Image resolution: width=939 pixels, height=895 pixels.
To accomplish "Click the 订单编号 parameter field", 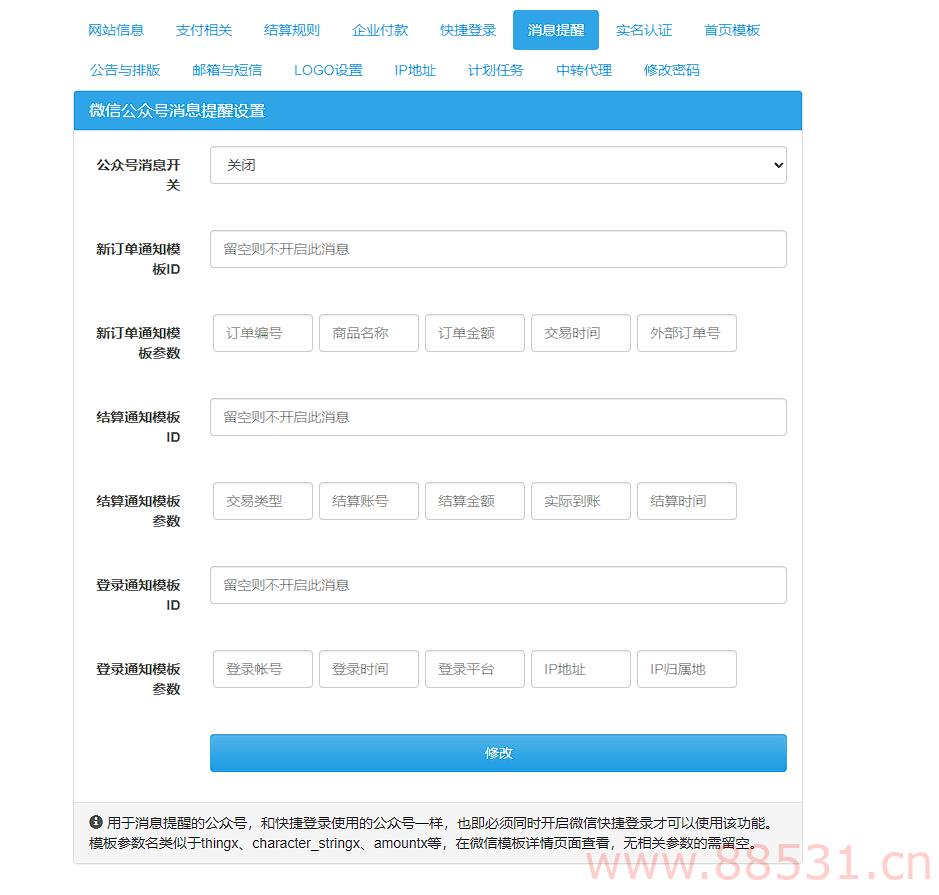I will 262,333.
